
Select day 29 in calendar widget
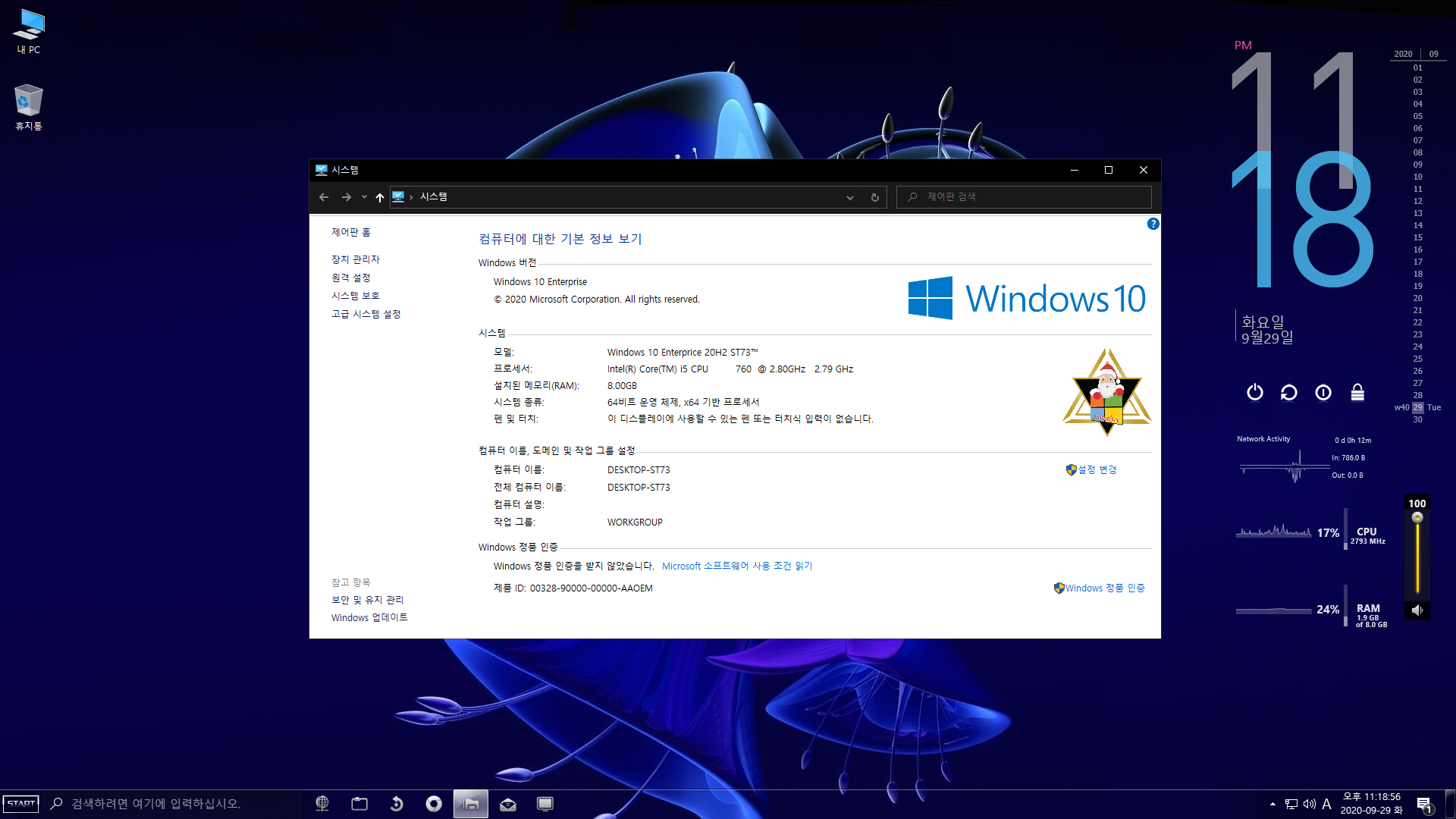coord(1417,407)
